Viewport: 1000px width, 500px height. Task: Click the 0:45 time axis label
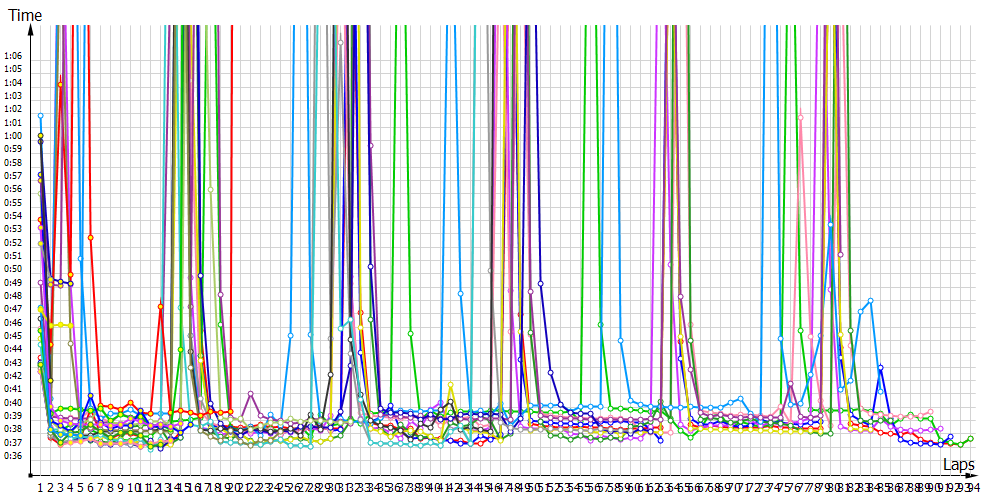[x=13, y=335]
